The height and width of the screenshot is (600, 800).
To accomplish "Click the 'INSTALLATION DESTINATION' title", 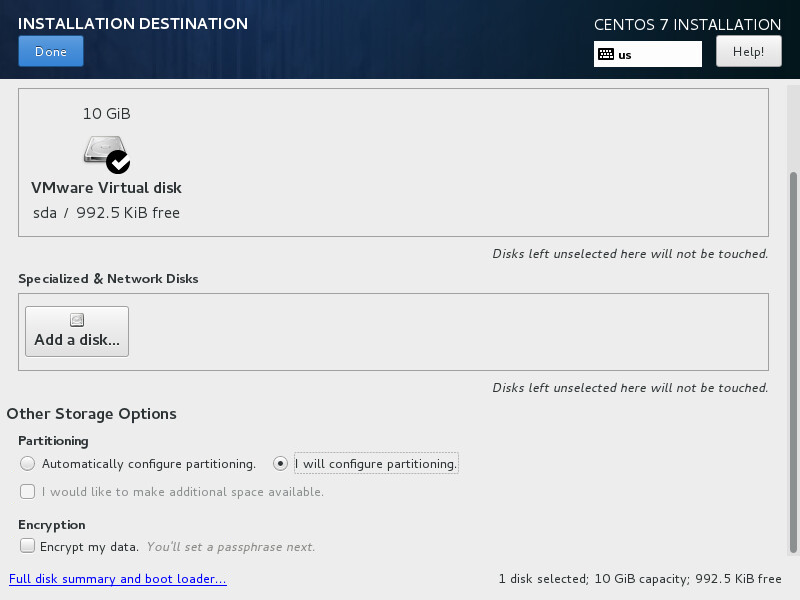I will (133, 23).
